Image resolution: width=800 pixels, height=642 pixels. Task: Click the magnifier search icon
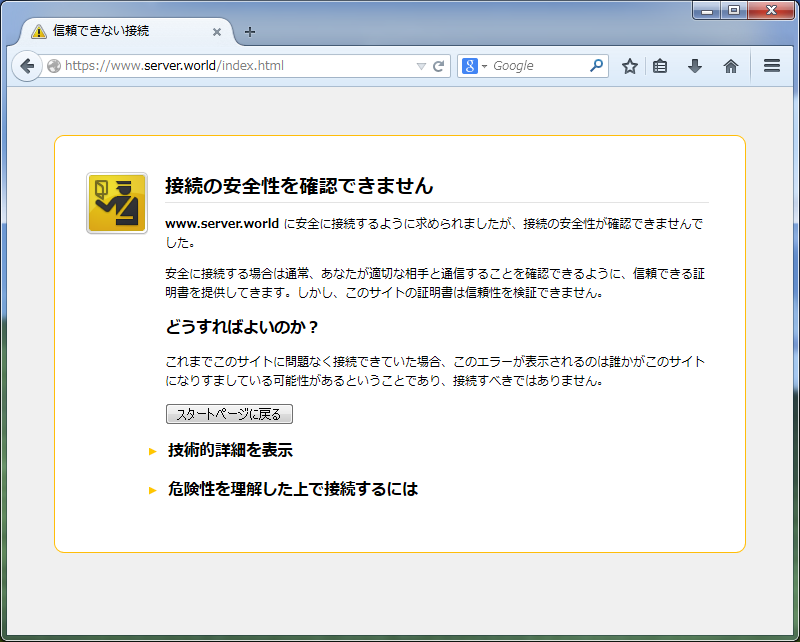click(596, 65)
